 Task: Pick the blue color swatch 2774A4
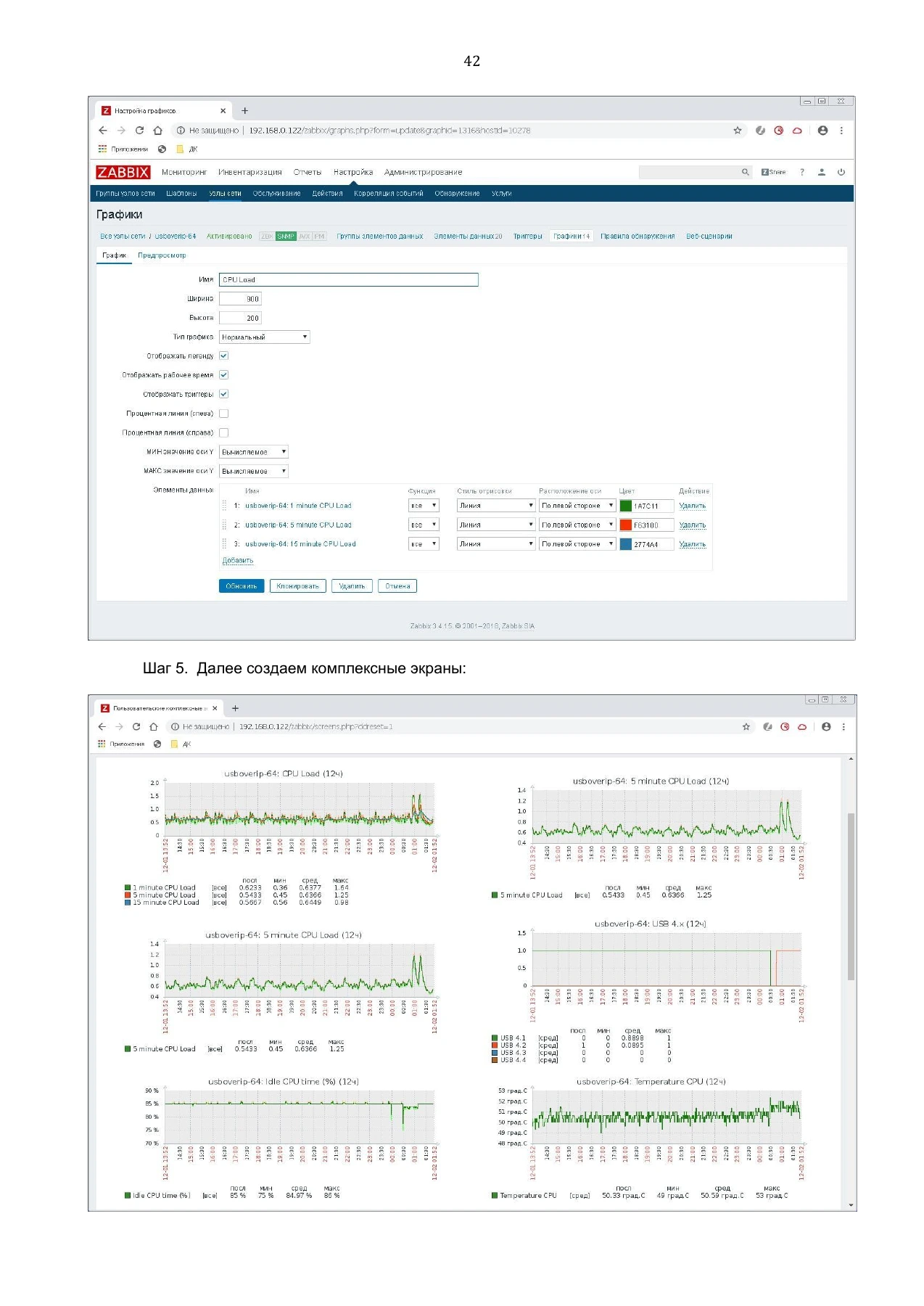tap(626, 543)
